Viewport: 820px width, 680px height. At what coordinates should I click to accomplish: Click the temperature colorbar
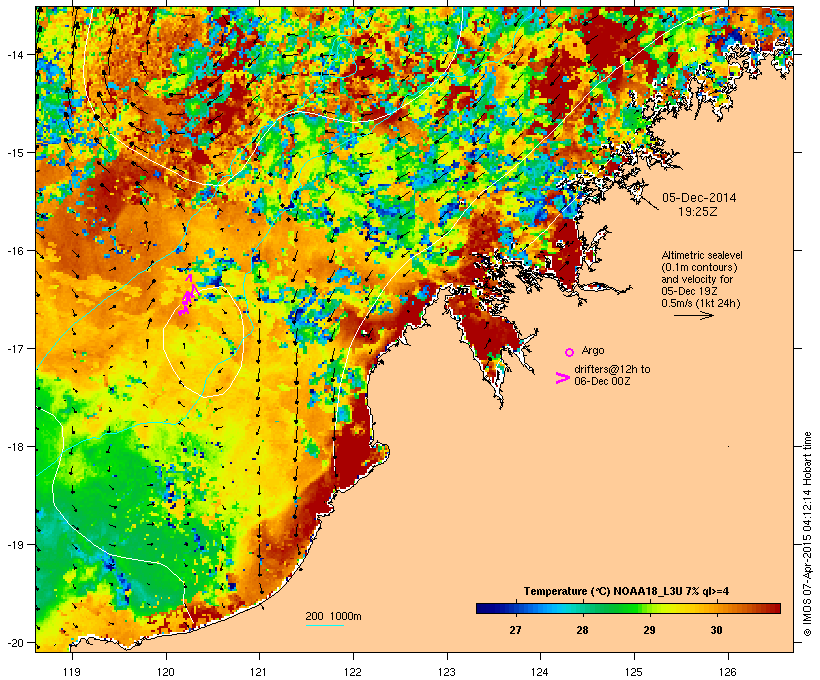tap(628, 608)
